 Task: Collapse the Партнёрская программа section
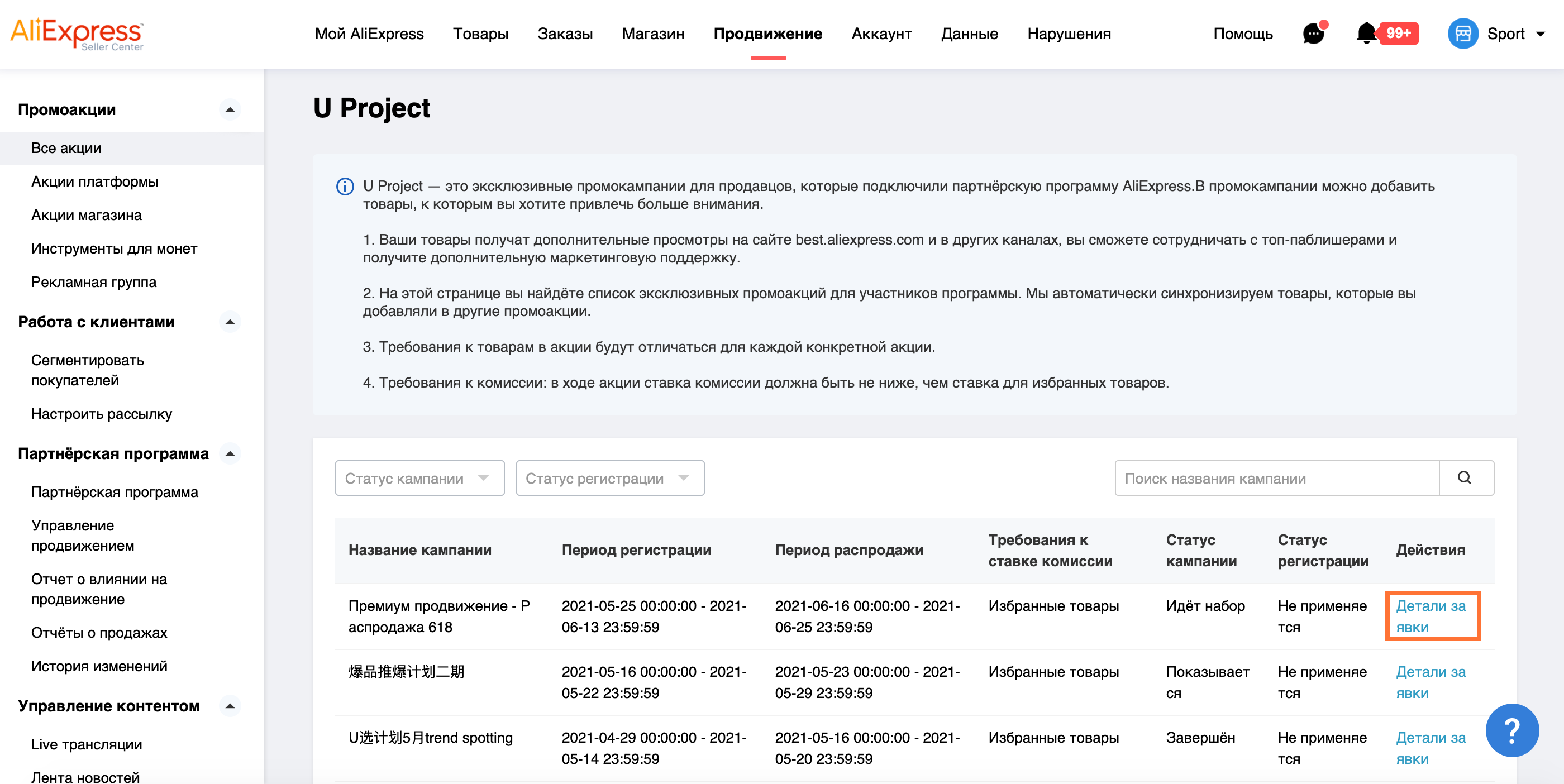point(230,453)
